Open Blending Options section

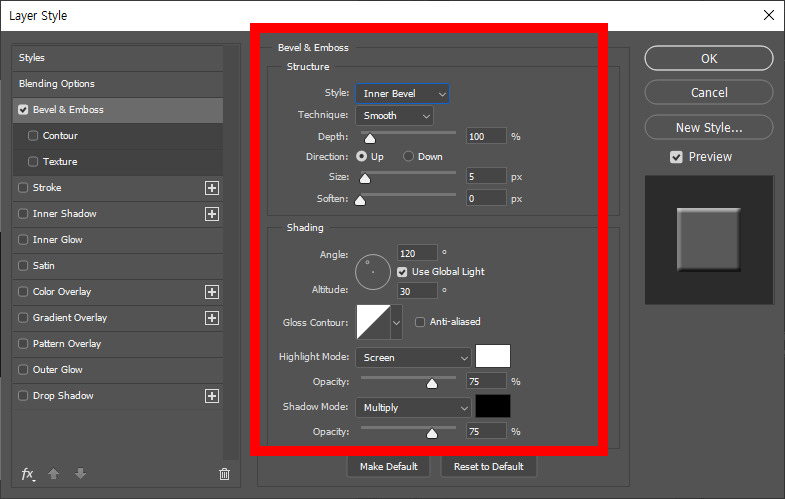[118, 84]
